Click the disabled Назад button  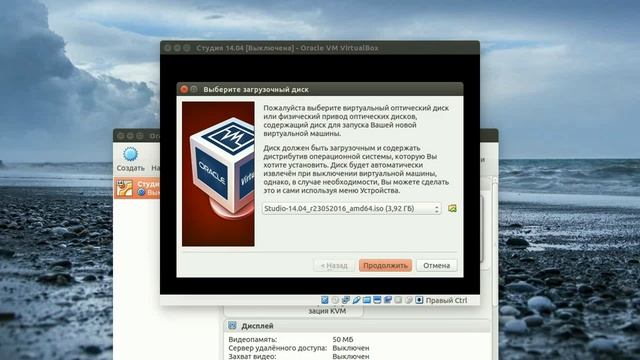(x=334, y=265)
